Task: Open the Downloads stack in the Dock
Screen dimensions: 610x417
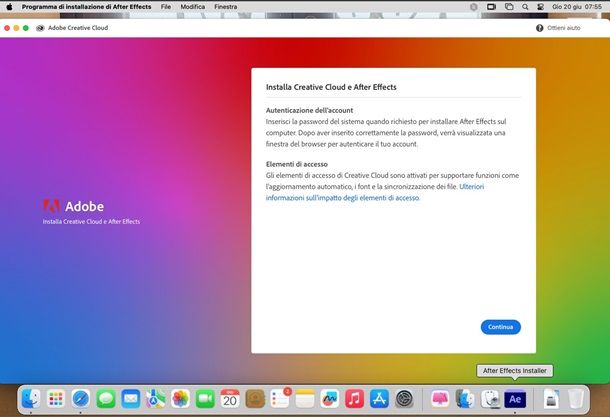Action: pyautogui.click(x=551, y=399)
